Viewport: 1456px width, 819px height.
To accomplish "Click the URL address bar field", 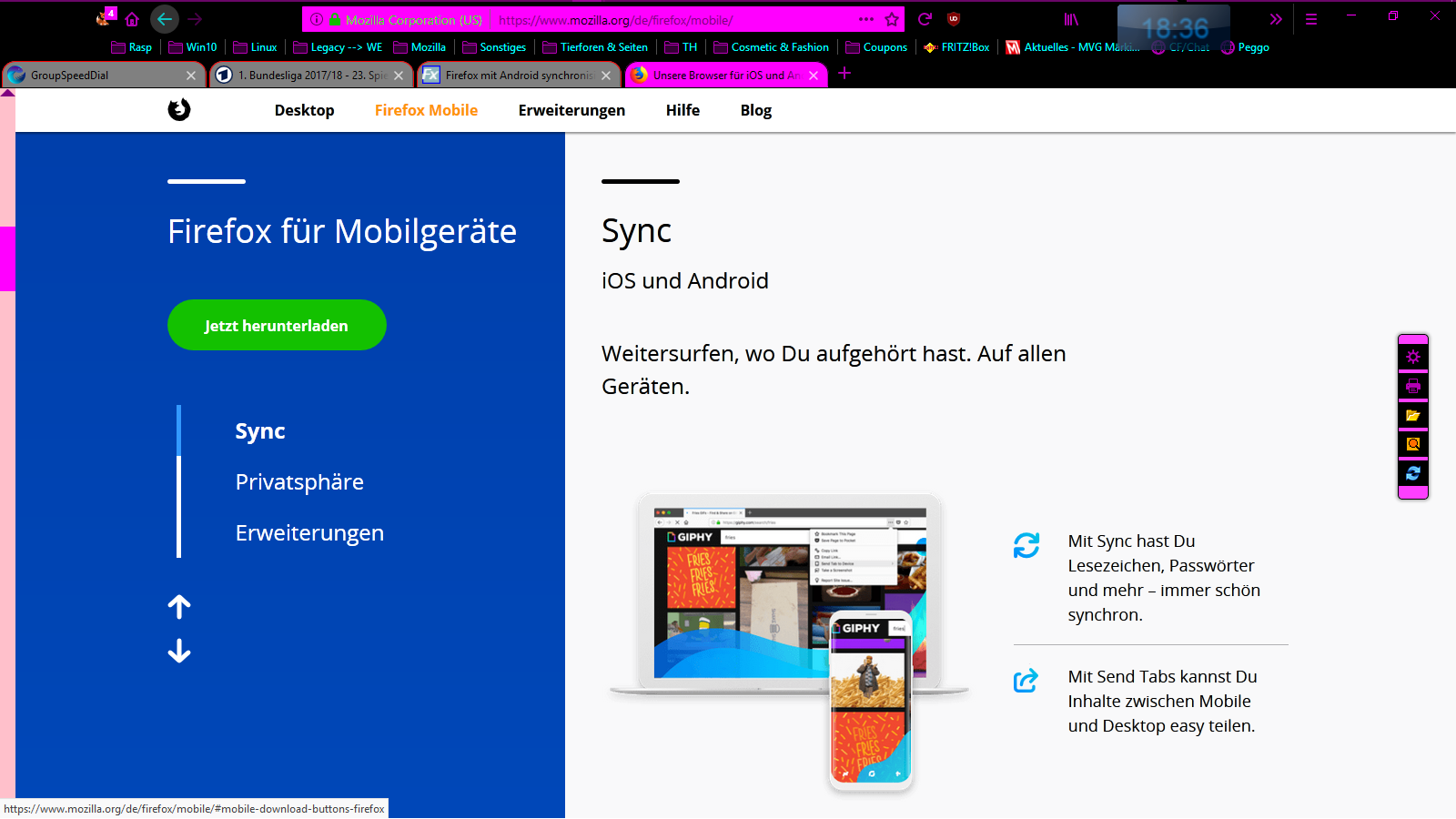I will pos(673,20).
